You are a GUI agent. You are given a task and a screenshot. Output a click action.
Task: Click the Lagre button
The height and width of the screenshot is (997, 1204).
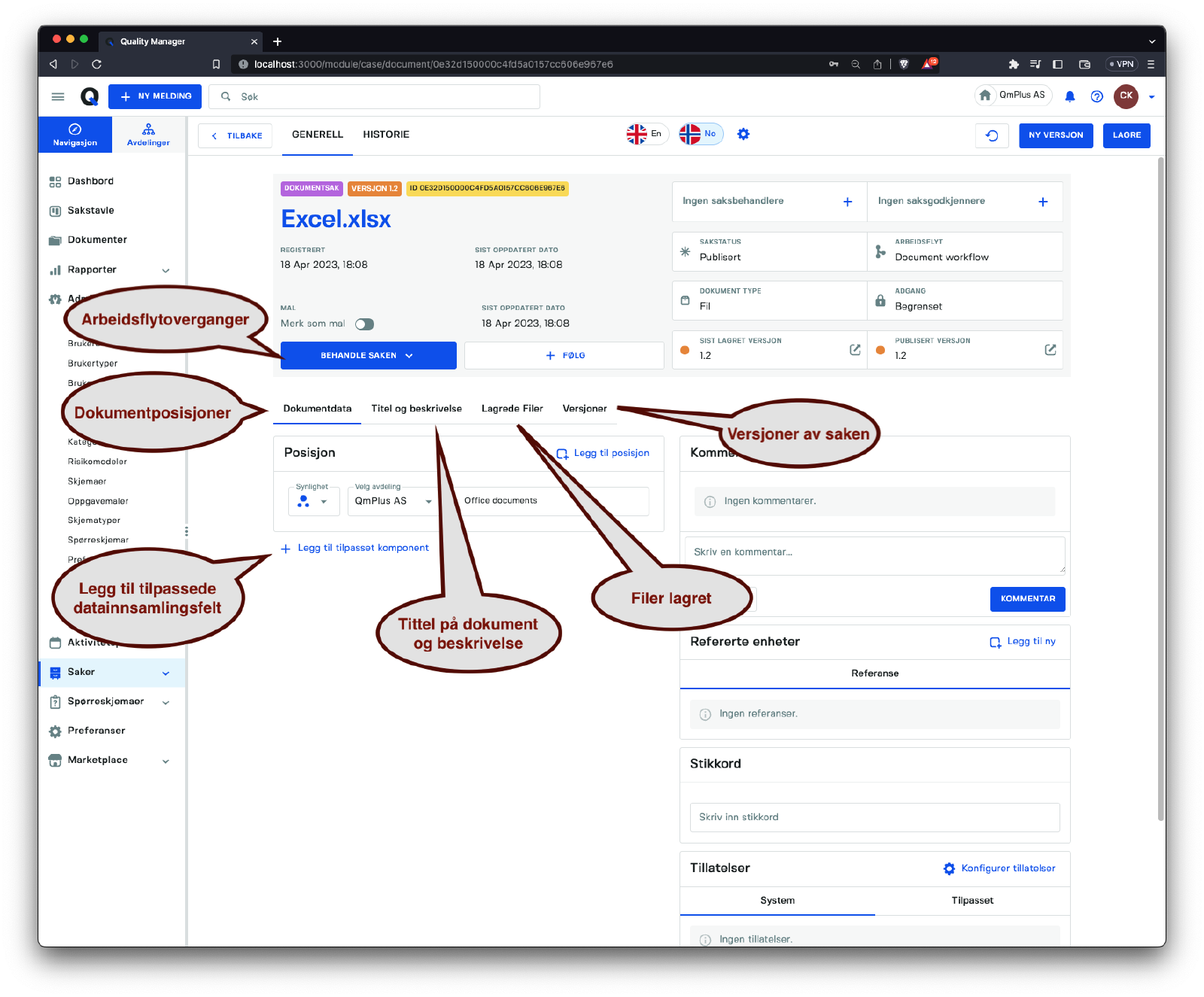pos(1126,135)
